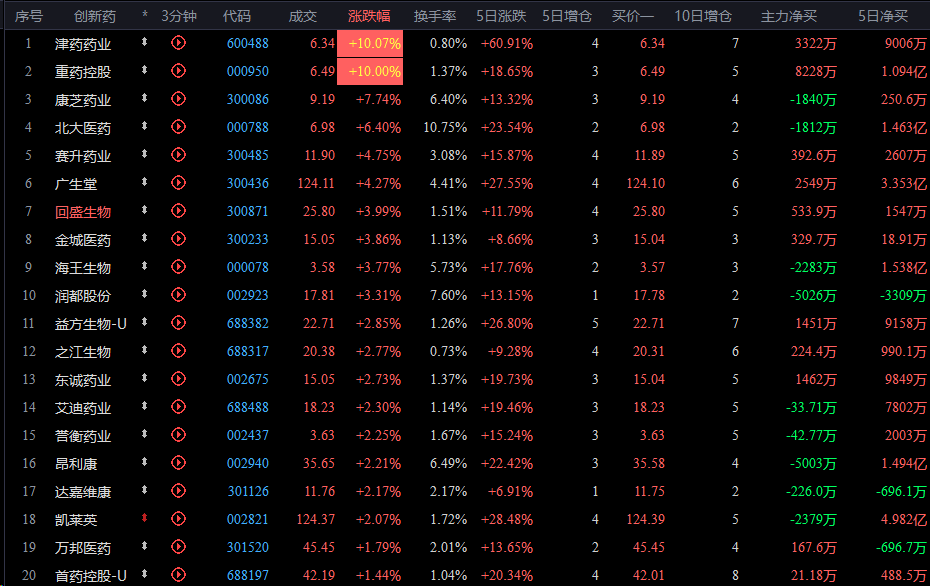
Task: Open stock code 600488 link
Action: click(247, 44)
